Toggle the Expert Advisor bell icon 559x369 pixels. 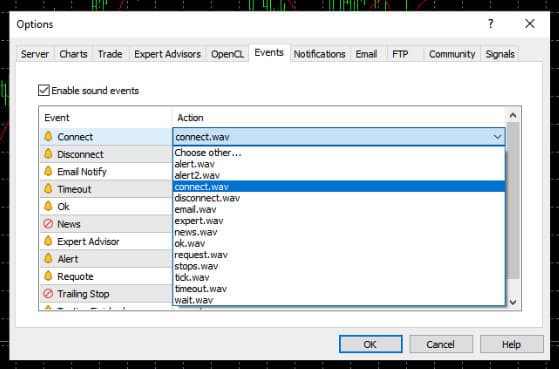(48, 241)
